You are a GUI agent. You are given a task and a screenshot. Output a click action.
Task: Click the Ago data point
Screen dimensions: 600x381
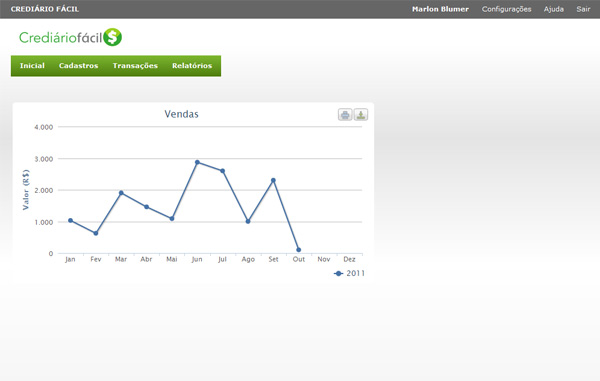pos(248,221)
